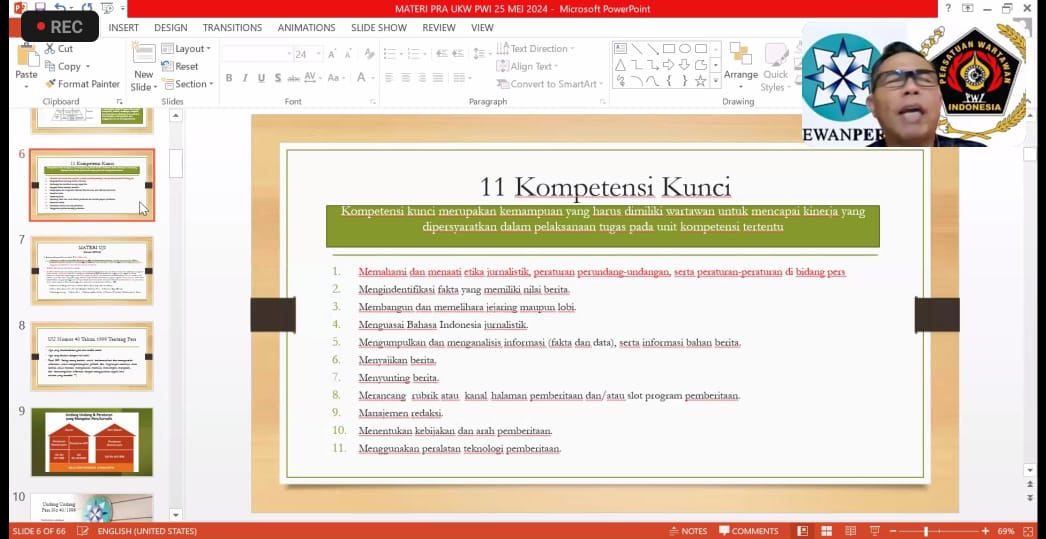Click the Reset slide button

(x=179, y=66)
